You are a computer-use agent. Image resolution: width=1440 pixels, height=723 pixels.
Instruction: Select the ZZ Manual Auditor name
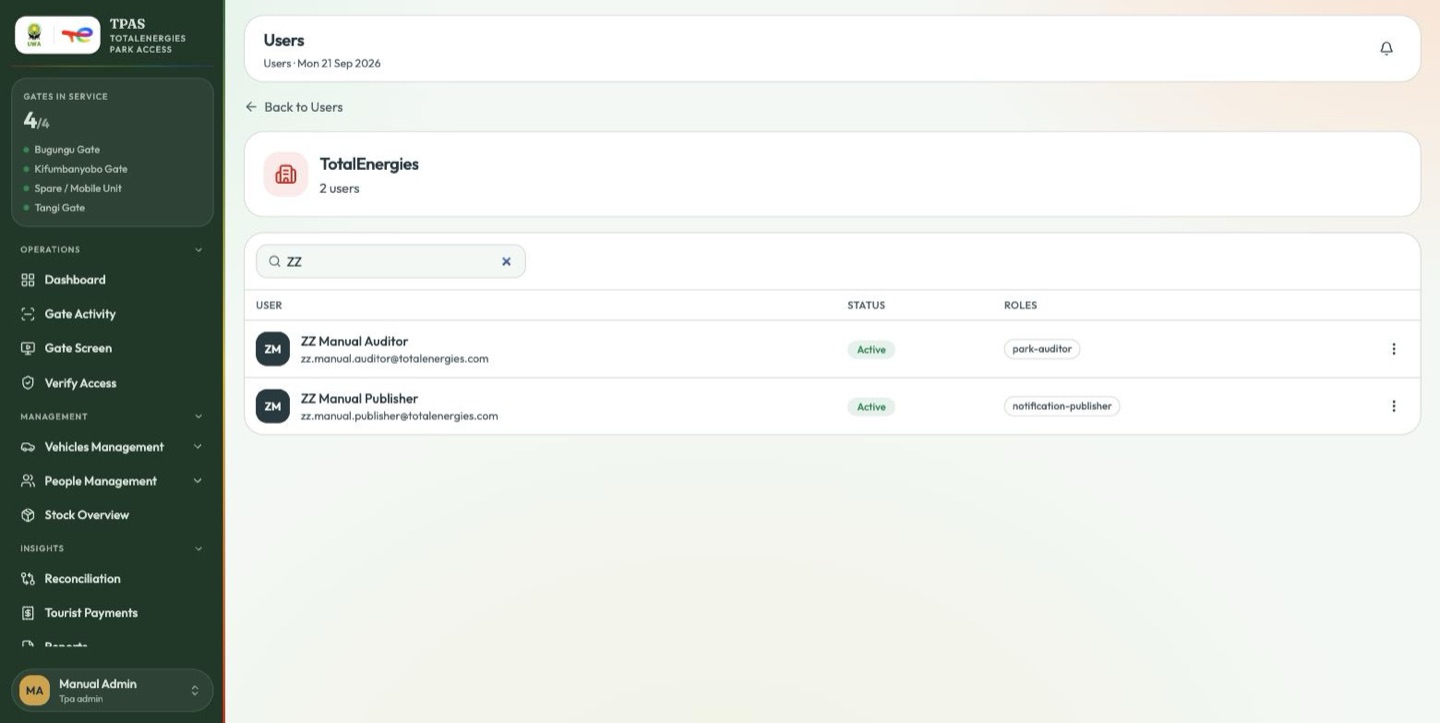coord(354,341)
